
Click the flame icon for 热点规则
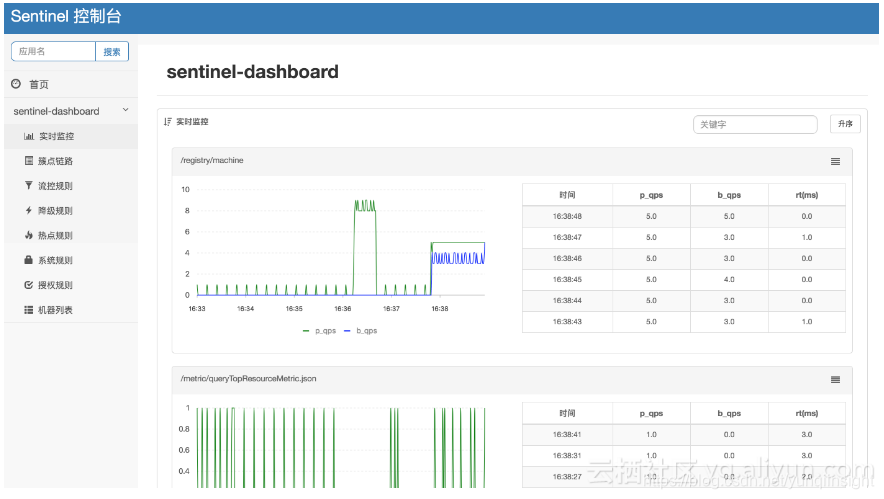29,235
